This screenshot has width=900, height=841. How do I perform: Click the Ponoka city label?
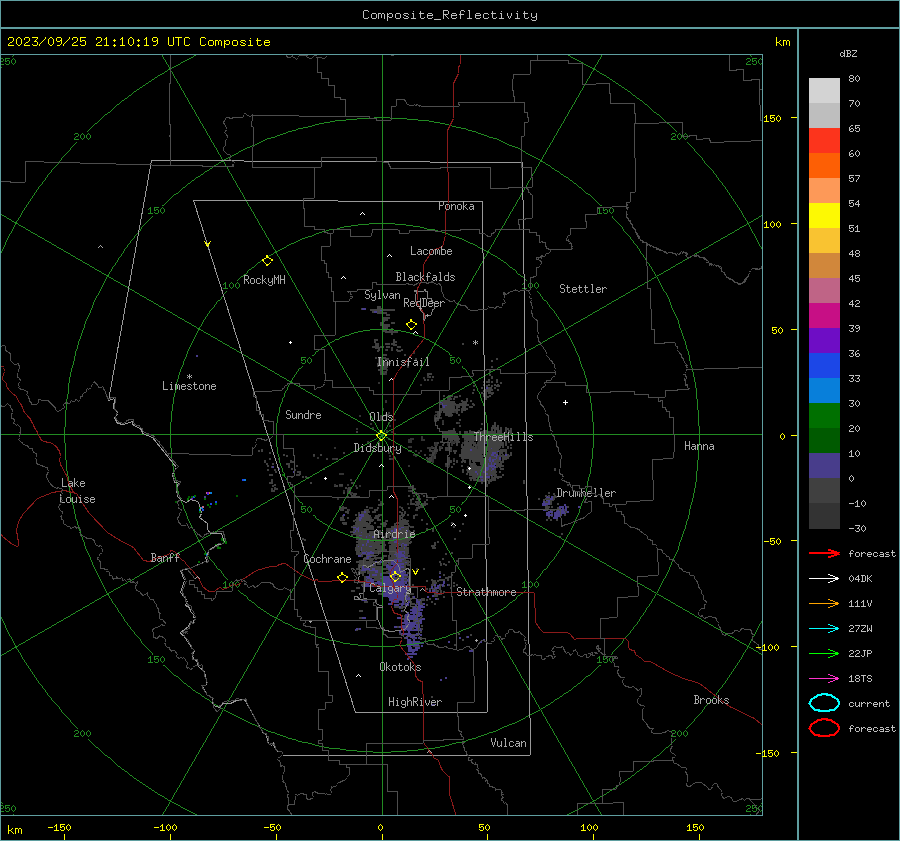pyautogui.click(x=456, y=206)
